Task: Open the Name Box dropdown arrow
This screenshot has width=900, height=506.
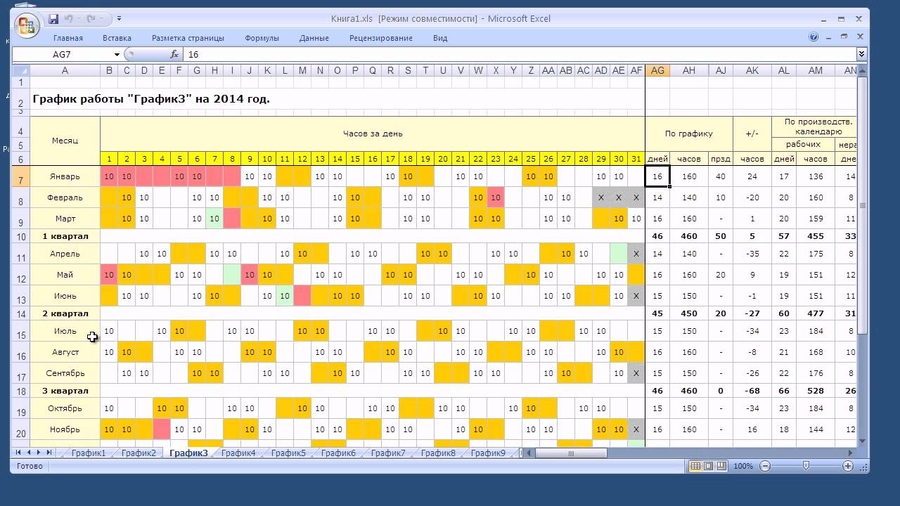Action: pos(117,55)
